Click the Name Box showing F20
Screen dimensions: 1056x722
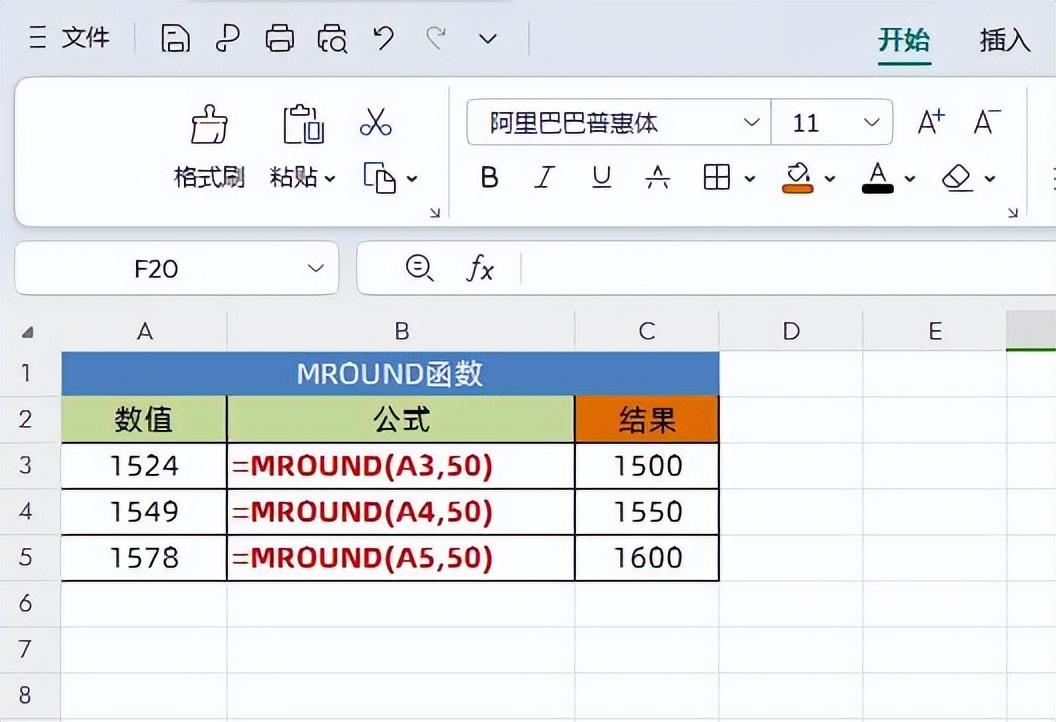coord(156,269)
